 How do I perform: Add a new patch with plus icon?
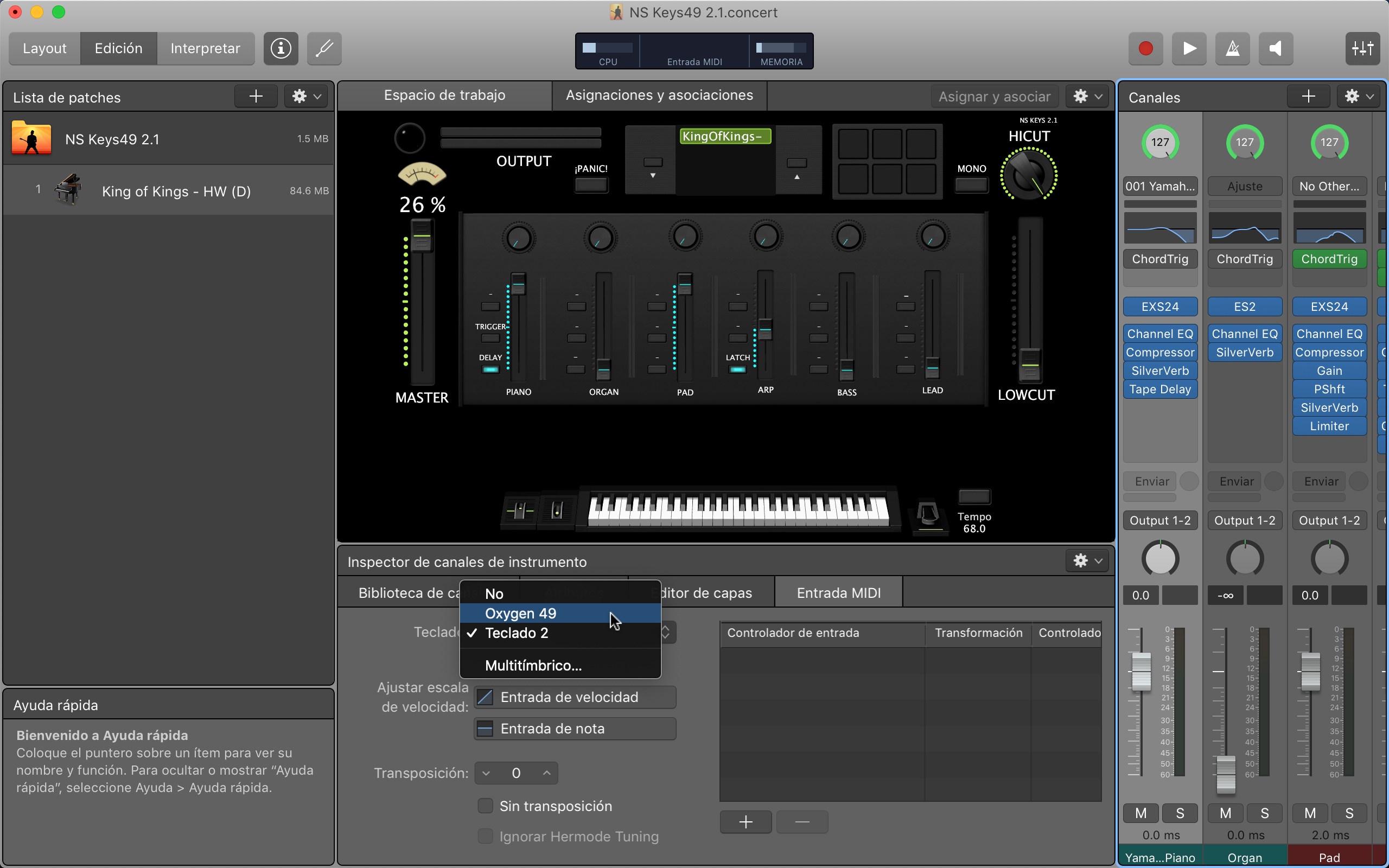[256, 97]
